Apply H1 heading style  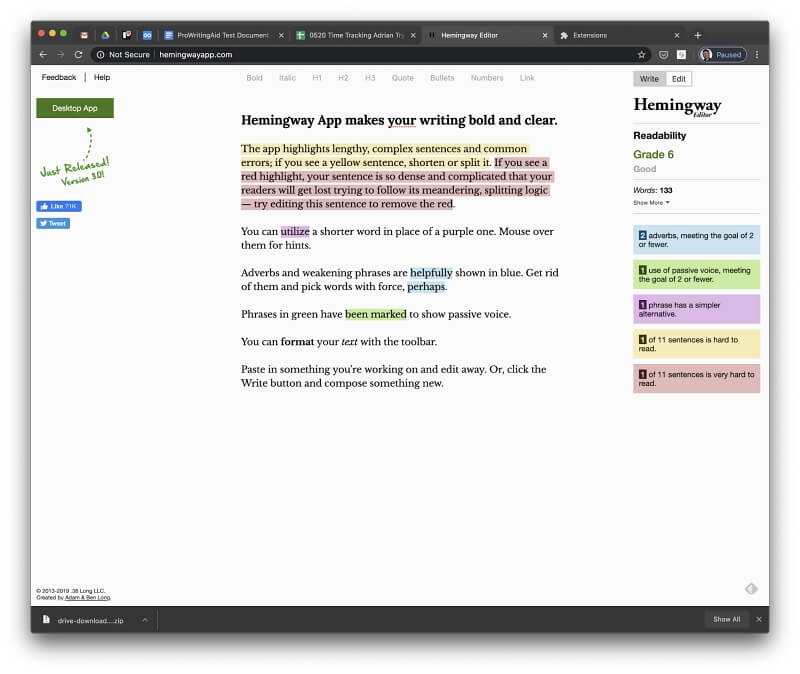pos(317,78)
